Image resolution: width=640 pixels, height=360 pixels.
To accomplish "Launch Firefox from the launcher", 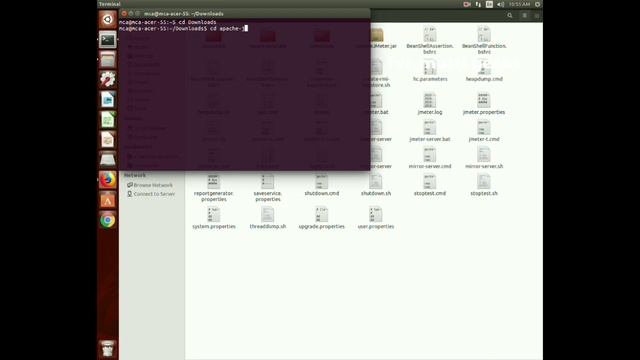I will click(108, 180).
